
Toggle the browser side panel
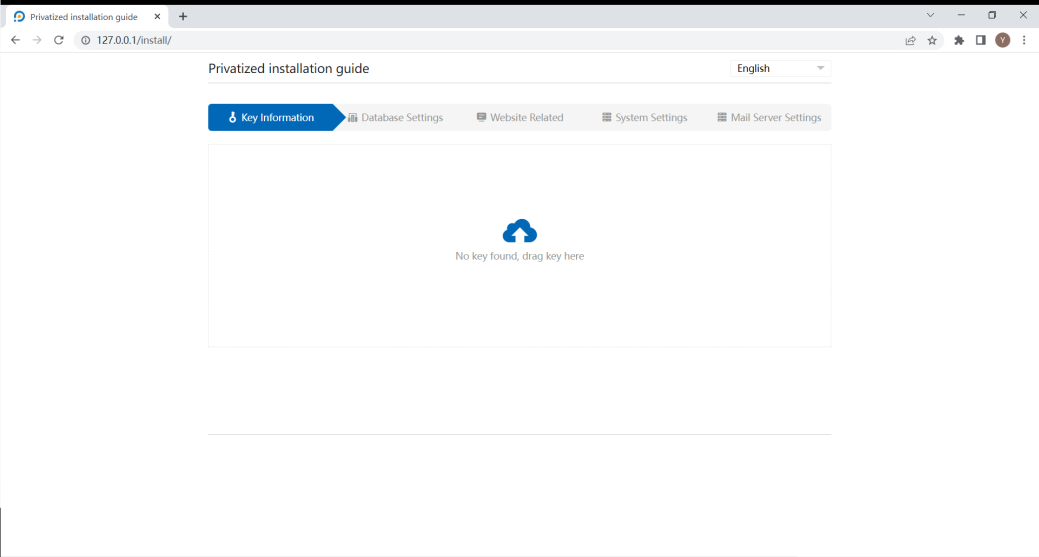(x=981, y=40)
